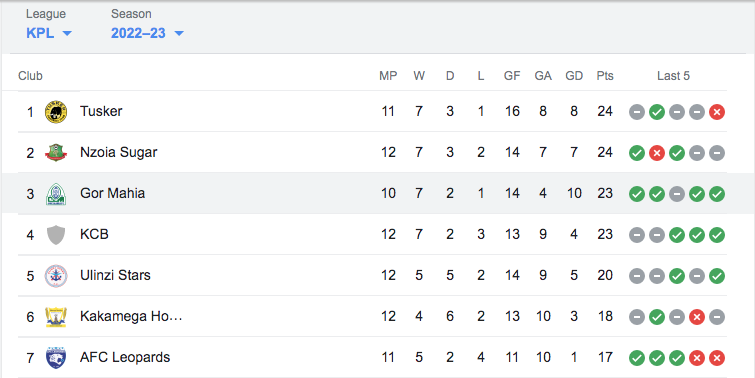755x378 pixels.
Task: Click the Nzoia Sugar club logo
Action: click(x=56, y=153)
